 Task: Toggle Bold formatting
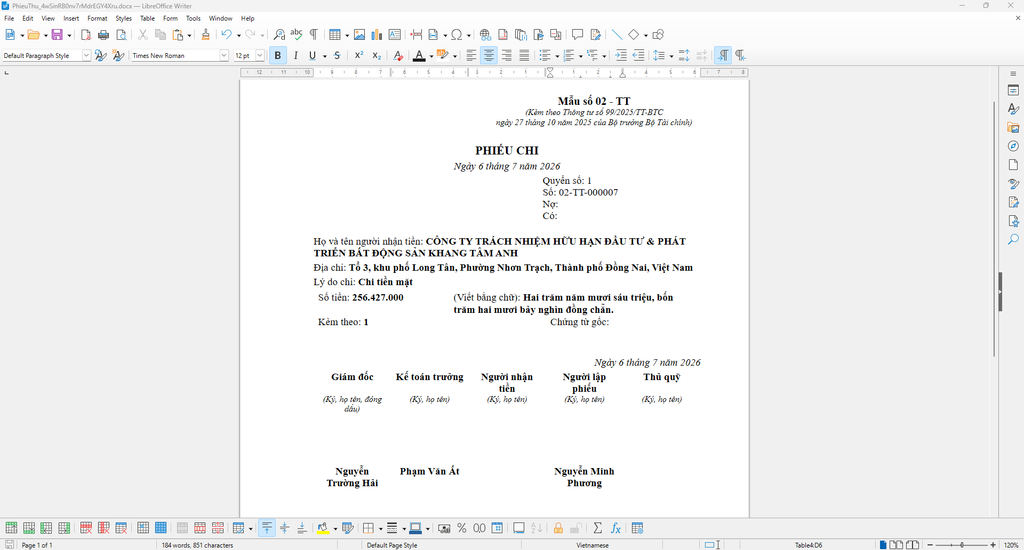(x=278, y=56)
